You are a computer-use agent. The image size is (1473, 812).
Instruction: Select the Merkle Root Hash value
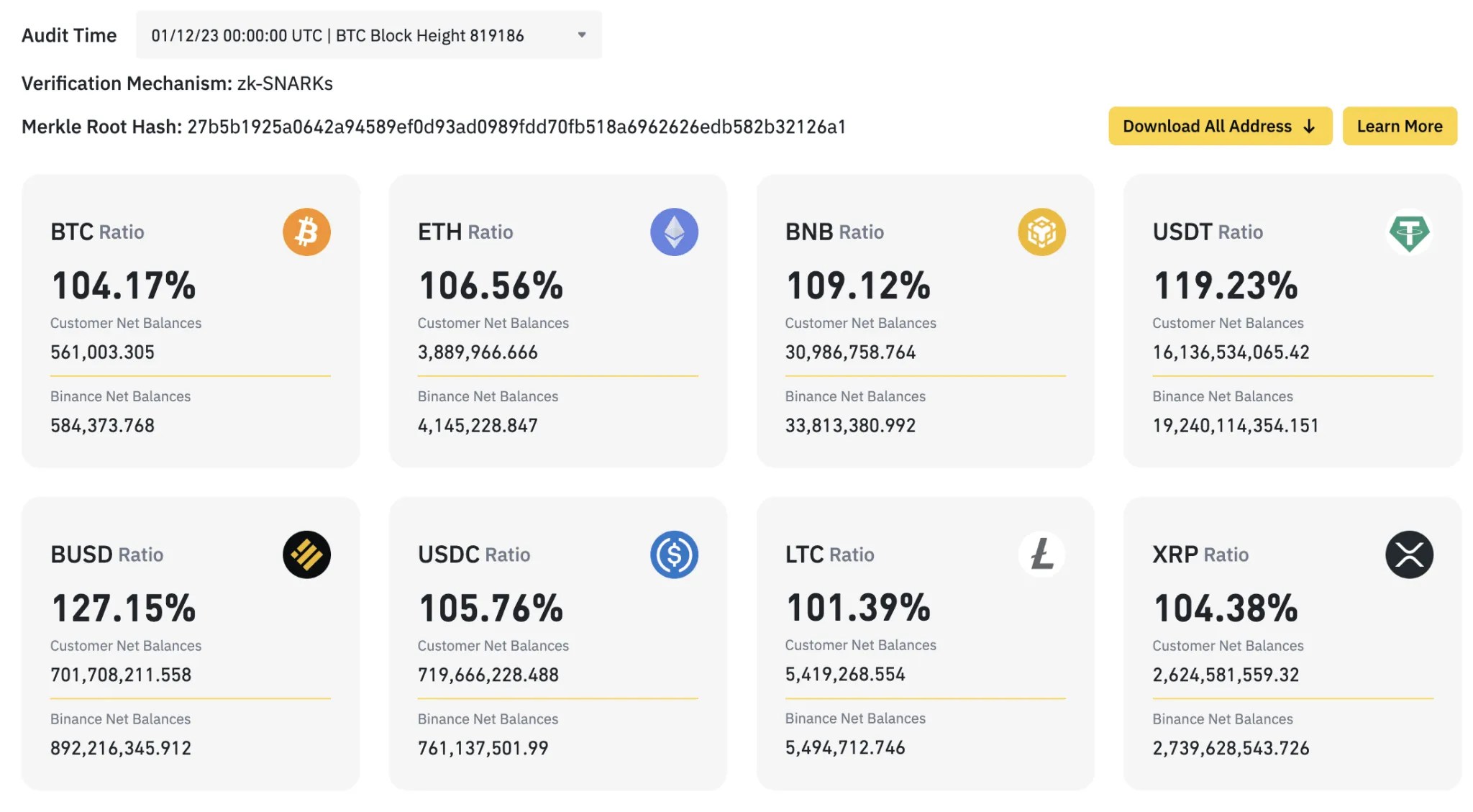[516, 127]
